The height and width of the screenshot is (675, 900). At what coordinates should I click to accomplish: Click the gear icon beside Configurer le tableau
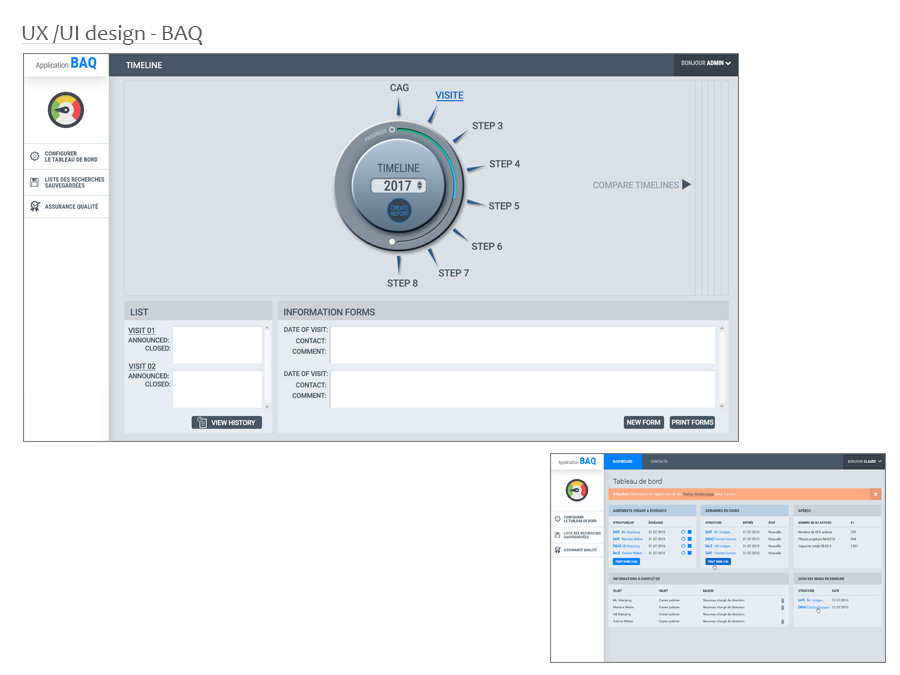click(x=35, y=157)
